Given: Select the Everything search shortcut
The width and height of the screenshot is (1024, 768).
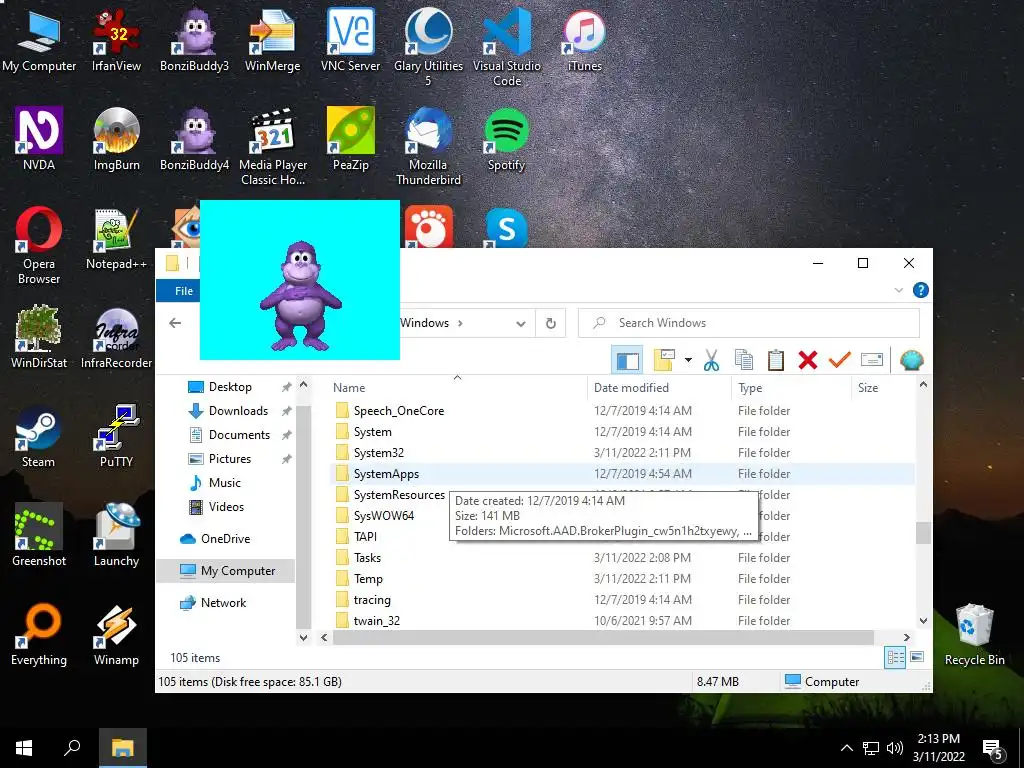Looking at the screenshot, I should click(x=39, y=634).
